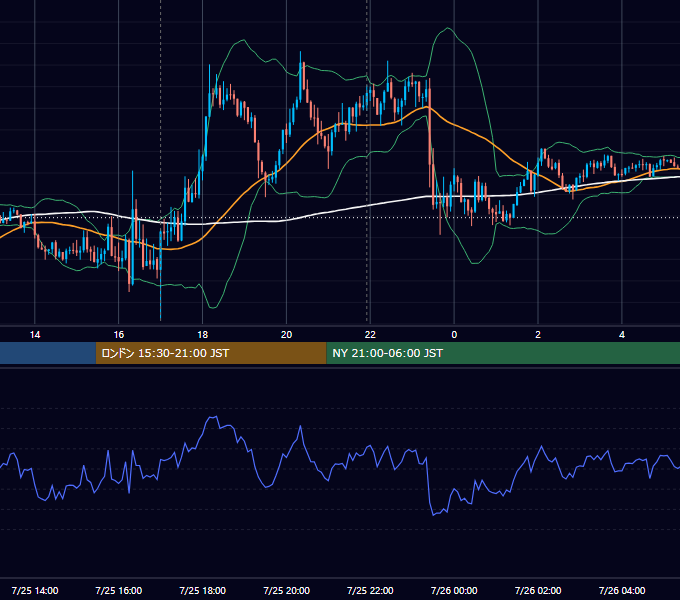
Task: Click the 7/25 18:00 date label
Action: [203, 590]
